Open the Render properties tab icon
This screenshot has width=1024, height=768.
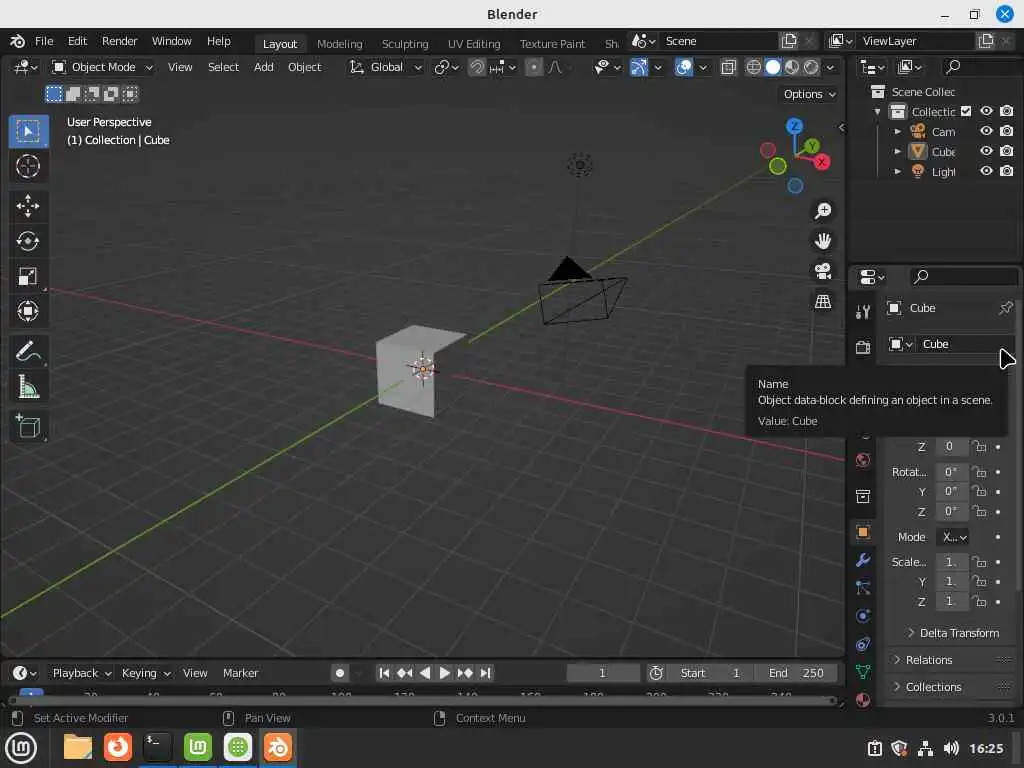pyautogui.click(x=863, y=347)
